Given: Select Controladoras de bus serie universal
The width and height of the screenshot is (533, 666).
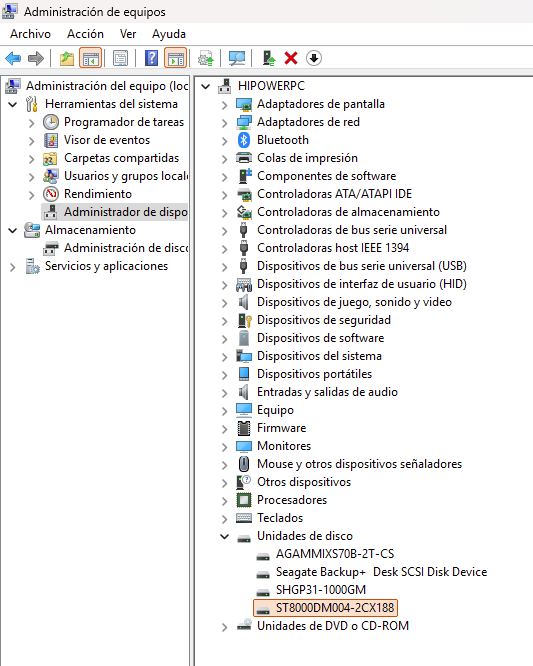Looking at the screenshot, I should (352, 230).
